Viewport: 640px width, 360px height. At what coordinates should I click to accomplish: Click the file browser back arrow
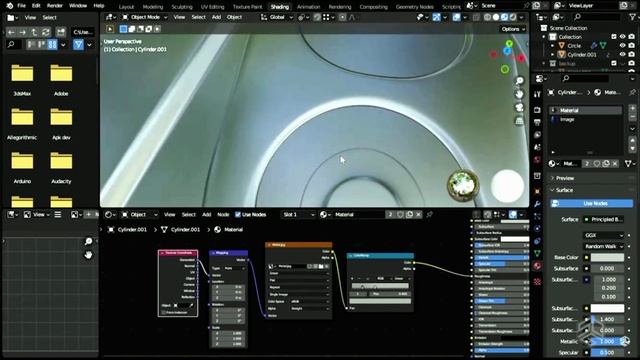11,32
